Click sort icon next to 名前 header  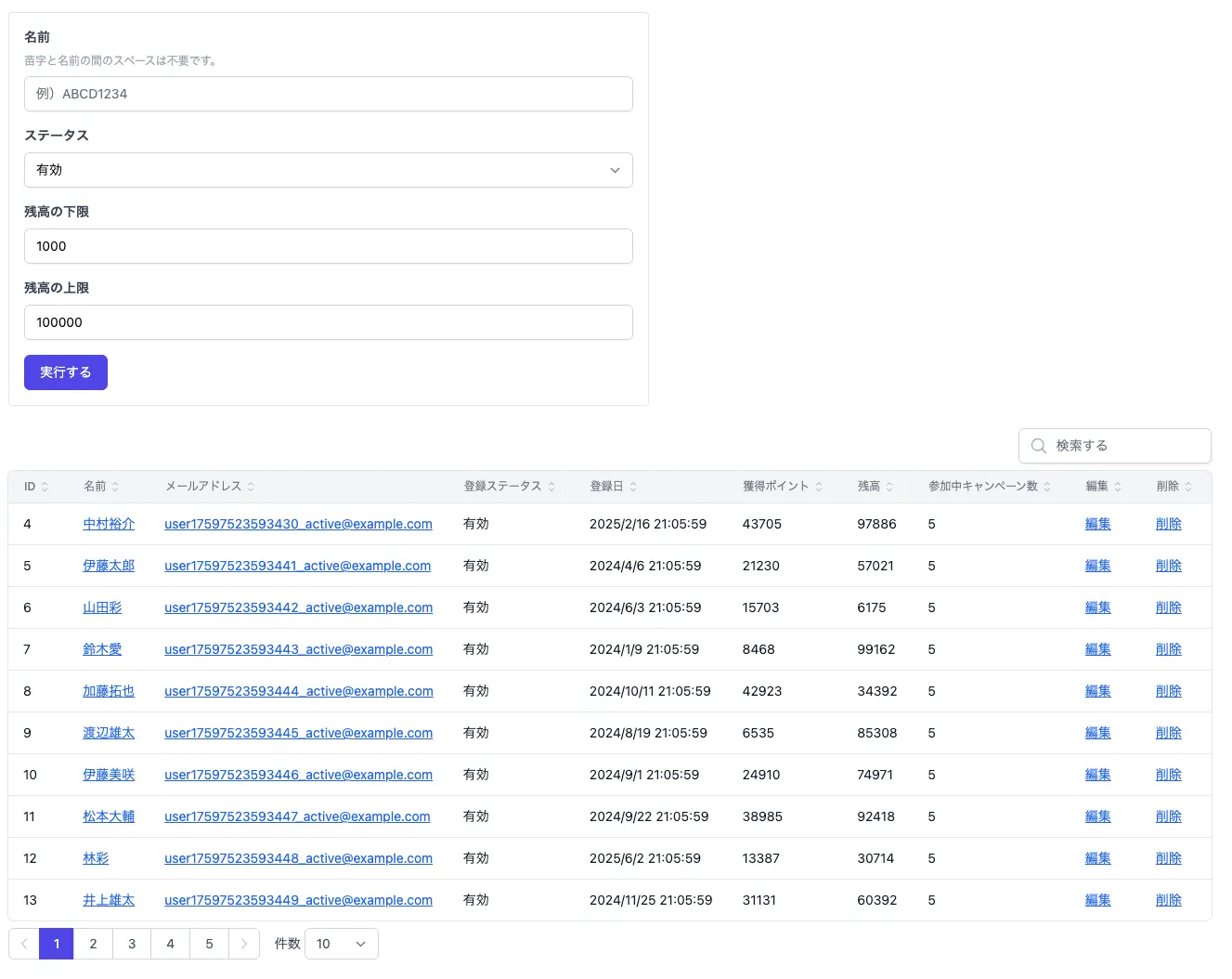[x=115, y=487]
